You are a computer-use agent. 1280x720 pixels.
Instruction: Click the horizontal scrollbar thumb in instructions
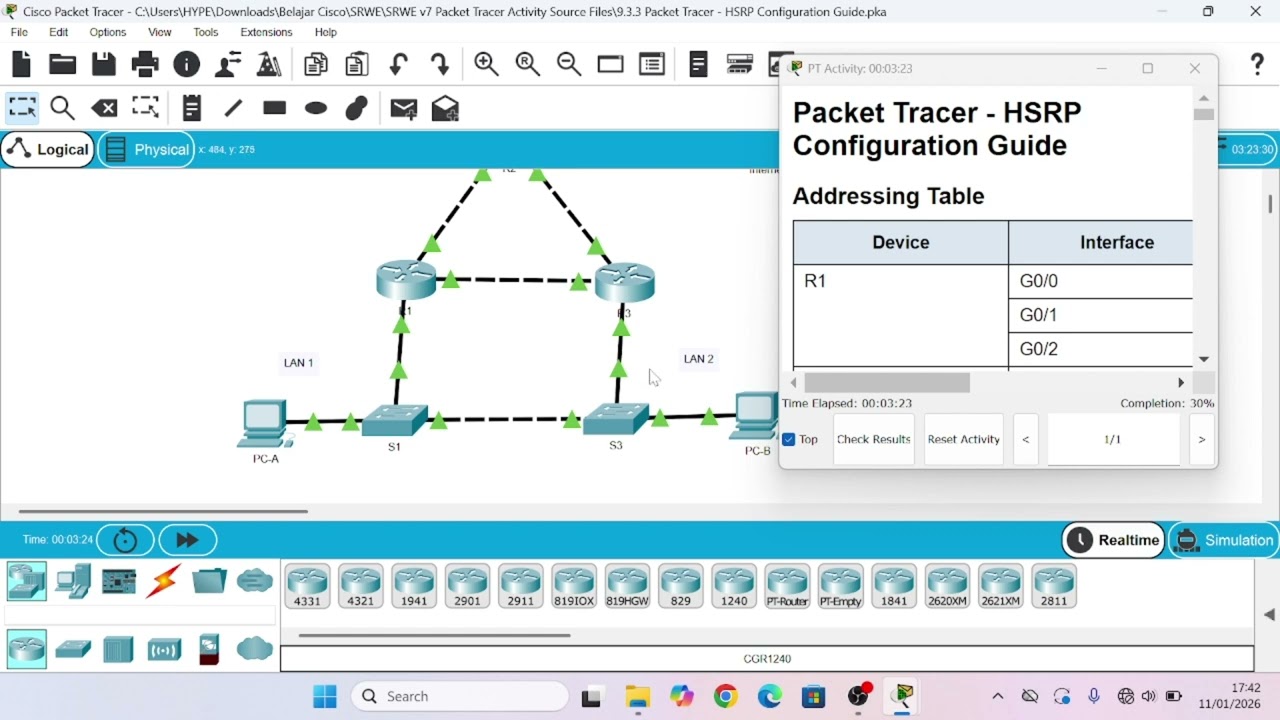coord(887,383)
